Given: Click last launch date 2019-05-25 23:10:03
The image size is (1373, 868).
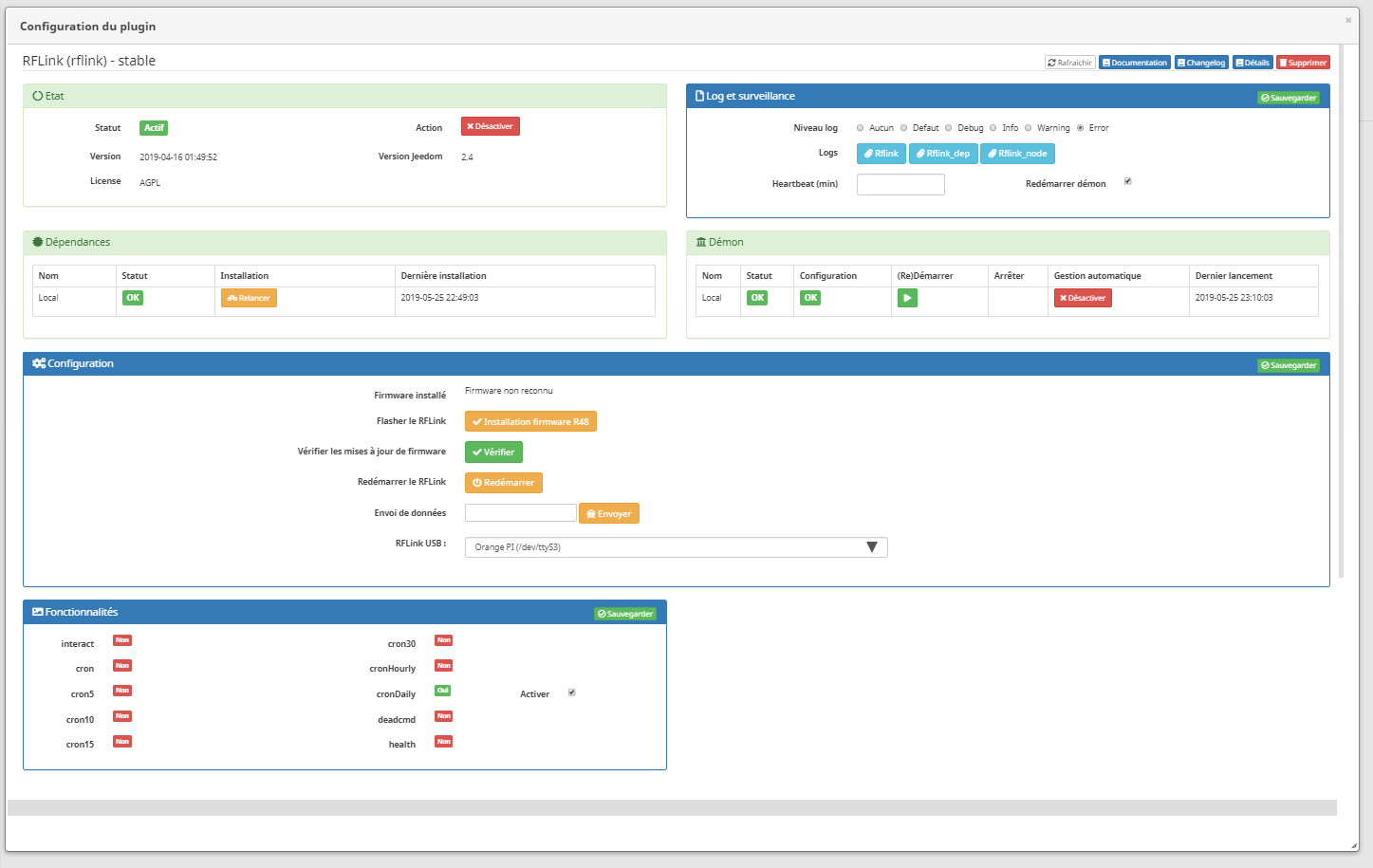Looking at the screenshot, I should coord(1234,298).
